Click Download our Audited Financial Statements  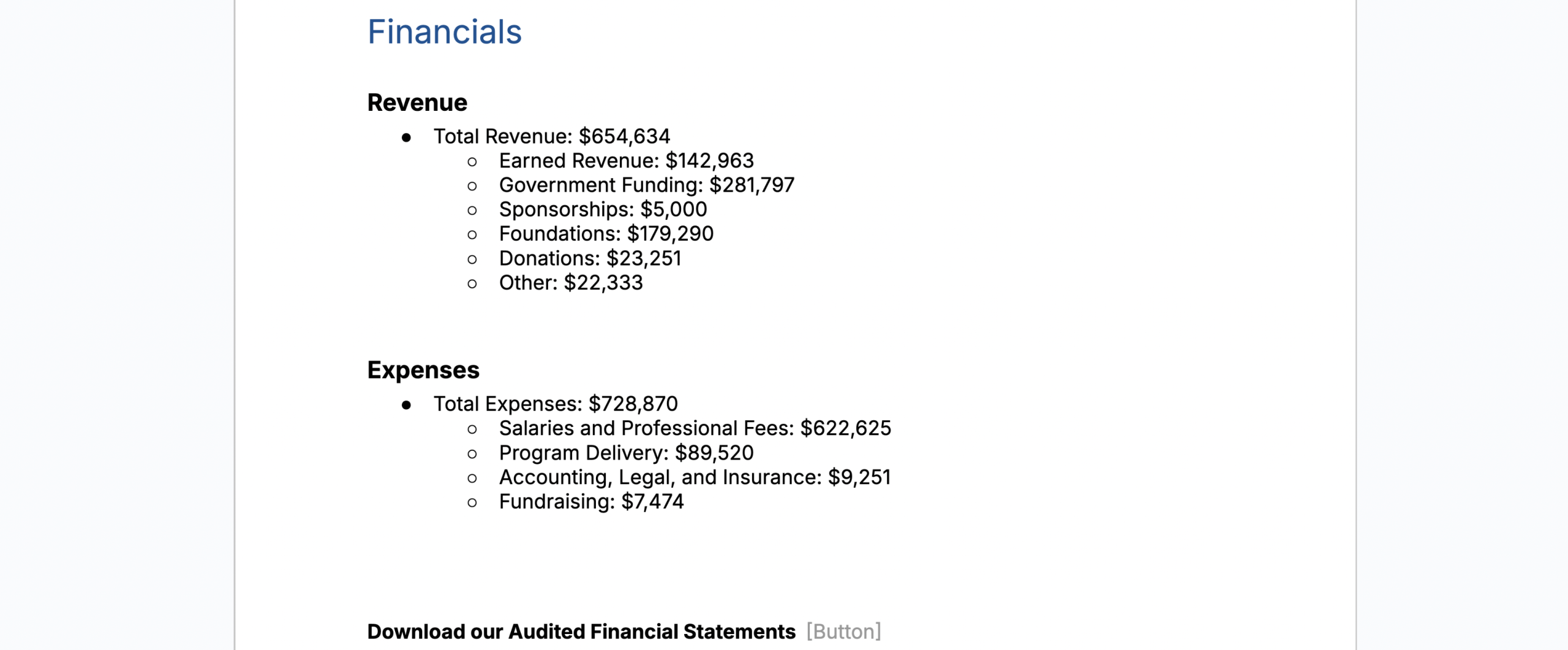pyautogui.click(x=581, y=632)
